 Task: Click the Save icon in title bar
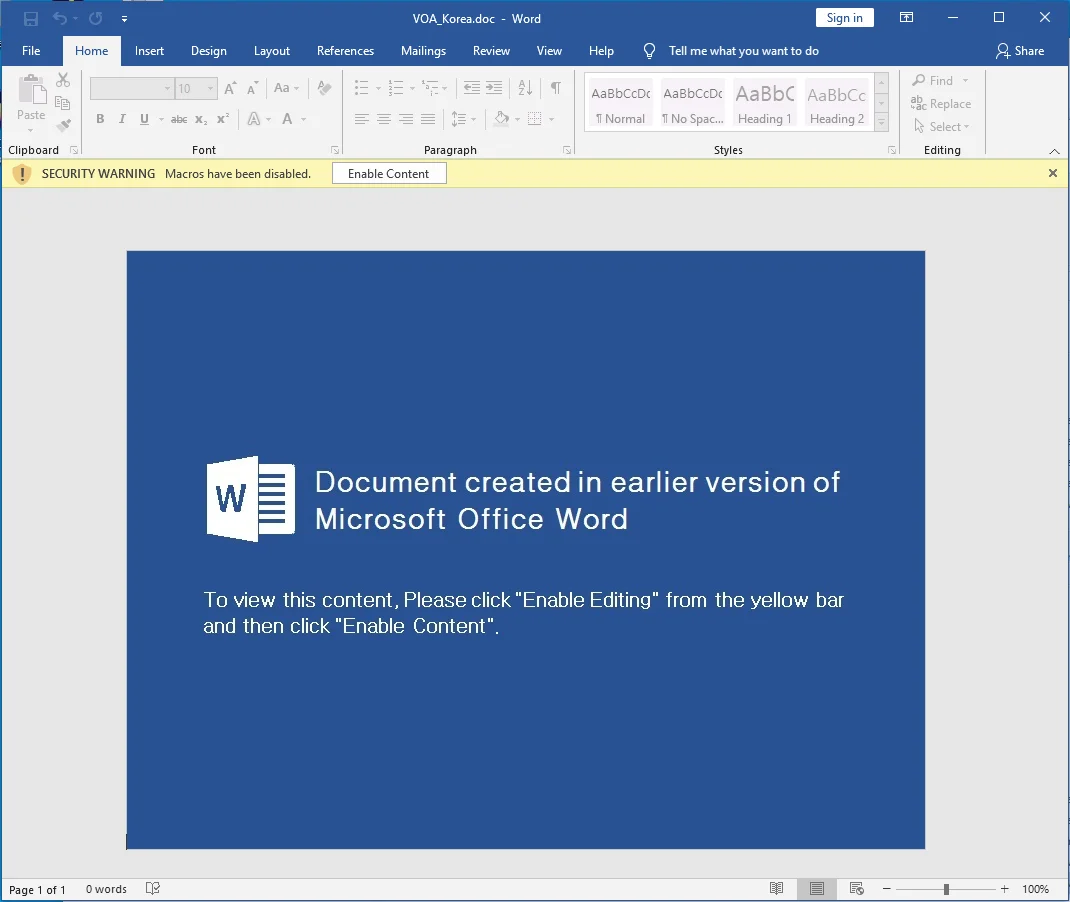click(31, 18)
